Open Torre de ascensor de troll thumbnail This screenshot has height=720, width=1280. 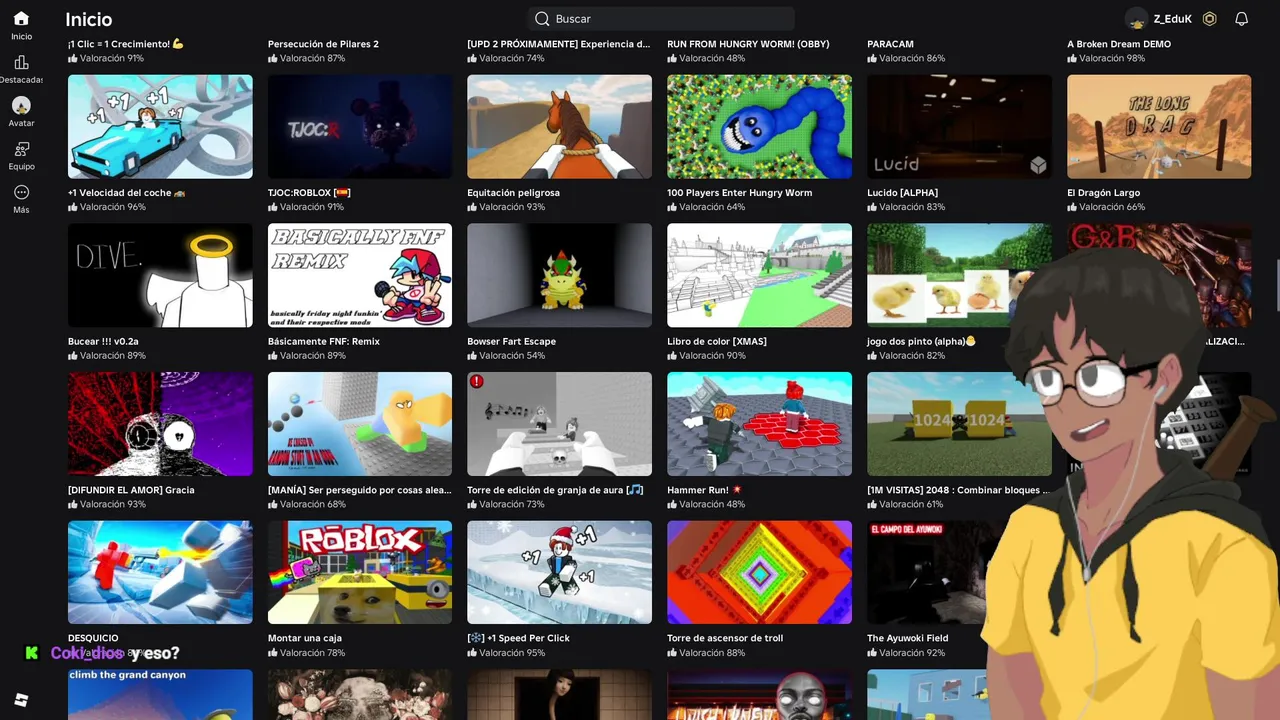click(759, 572)
